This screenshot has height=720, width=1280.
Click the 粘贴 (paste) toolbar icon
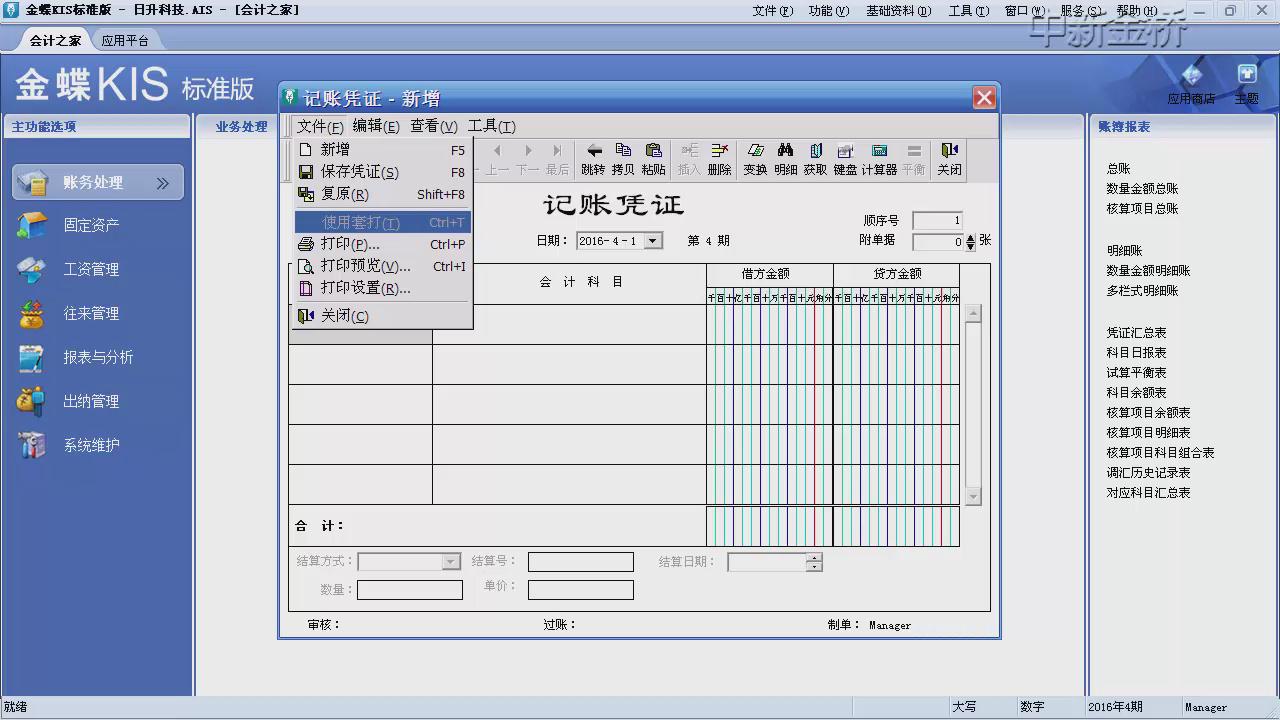click(x=653, y=159)
